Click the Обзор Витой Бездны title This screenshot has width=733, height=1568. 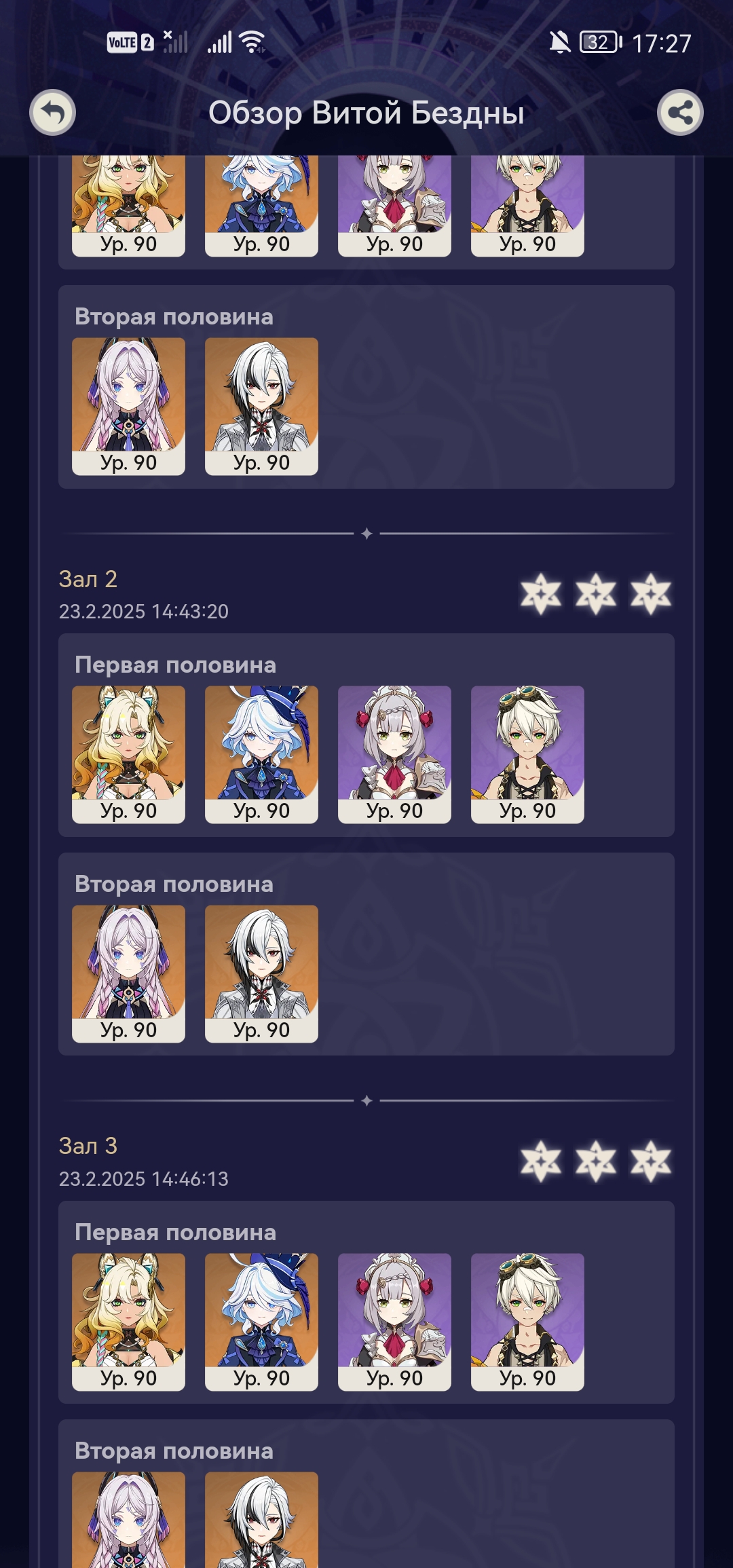pyautogui.click(x=366, y=113)
